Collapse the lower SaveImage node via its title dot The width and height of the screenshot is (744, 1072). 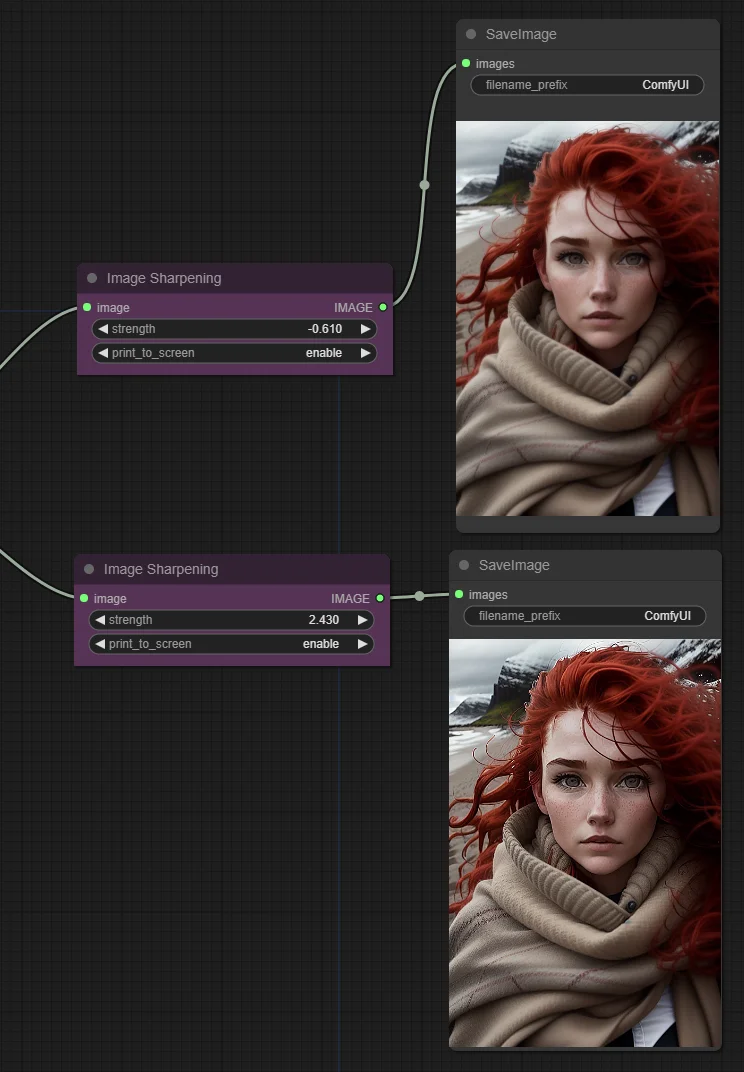tap(464, 565)
